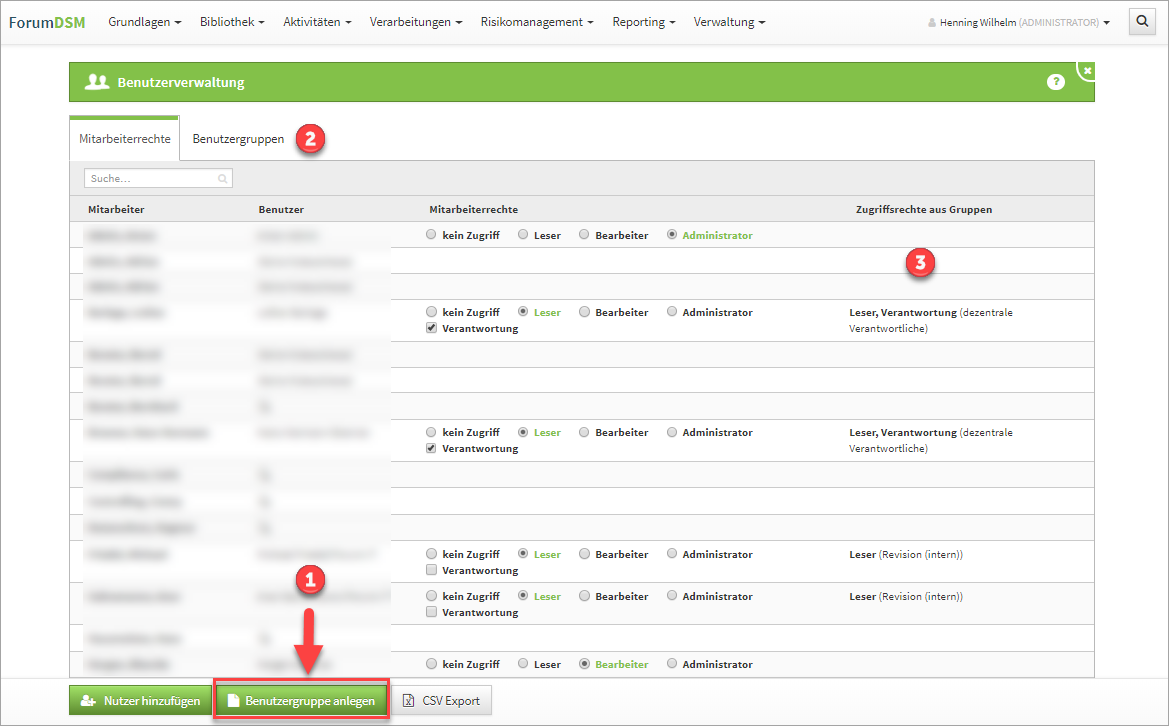Select Bearbeiter radio in the last row
Image resolution: width=1169 pixels, height=726 pixels.
point(585,664)
